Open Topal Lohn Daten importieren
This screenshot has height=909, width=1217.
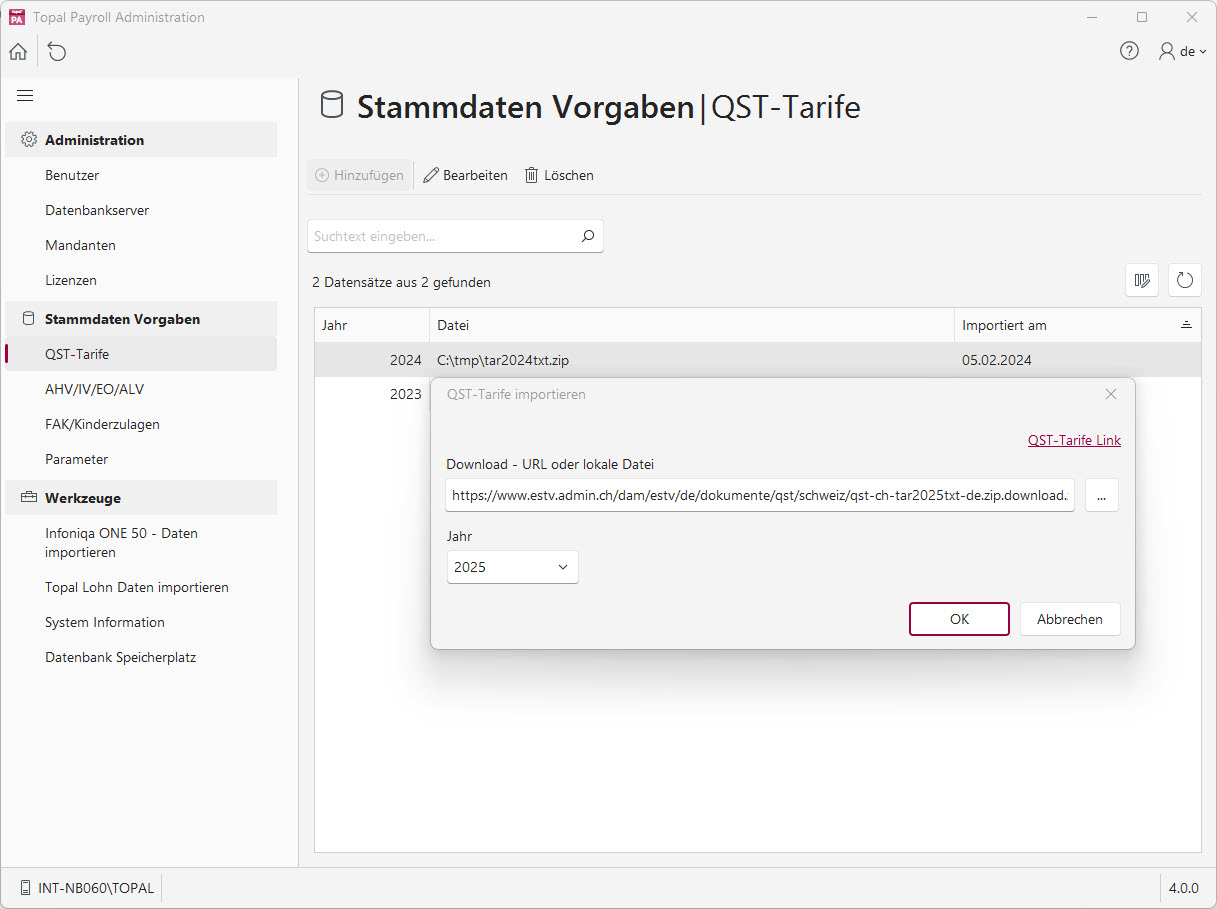137,587
